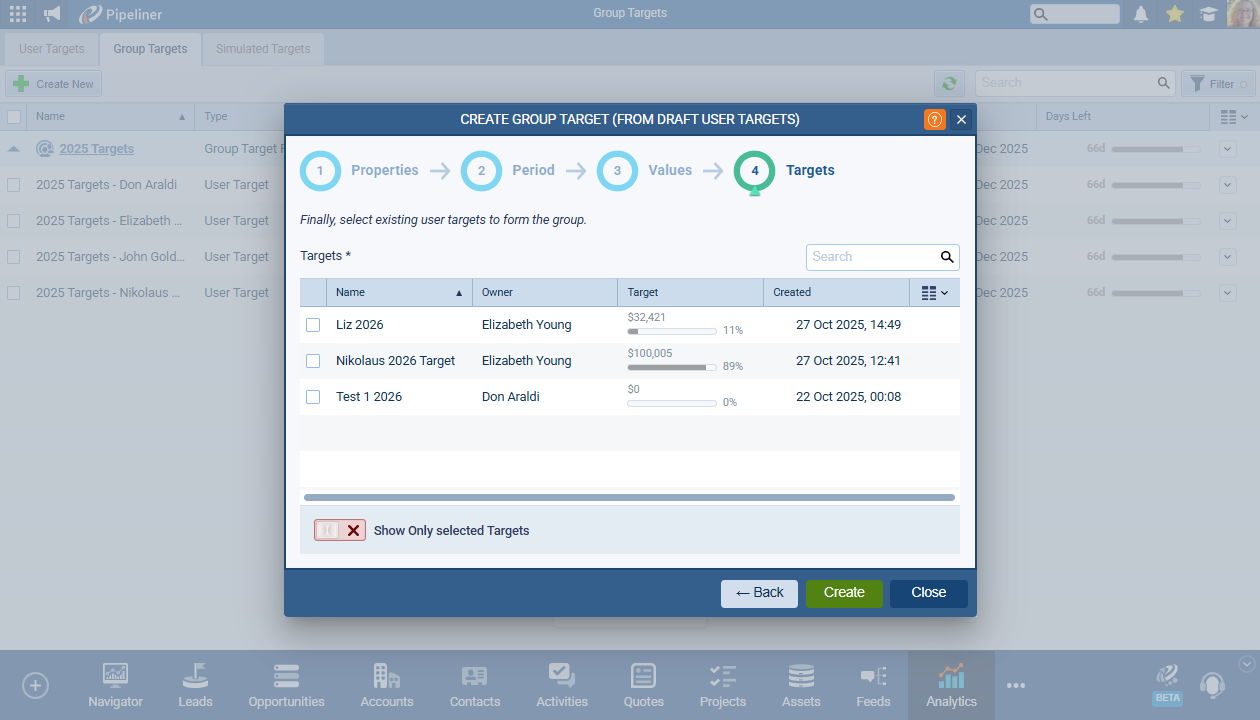This screenshot has width=1260, height=720.
Task: Toggle Show Only selected Targets switch
Action: (x=340, y=531)
